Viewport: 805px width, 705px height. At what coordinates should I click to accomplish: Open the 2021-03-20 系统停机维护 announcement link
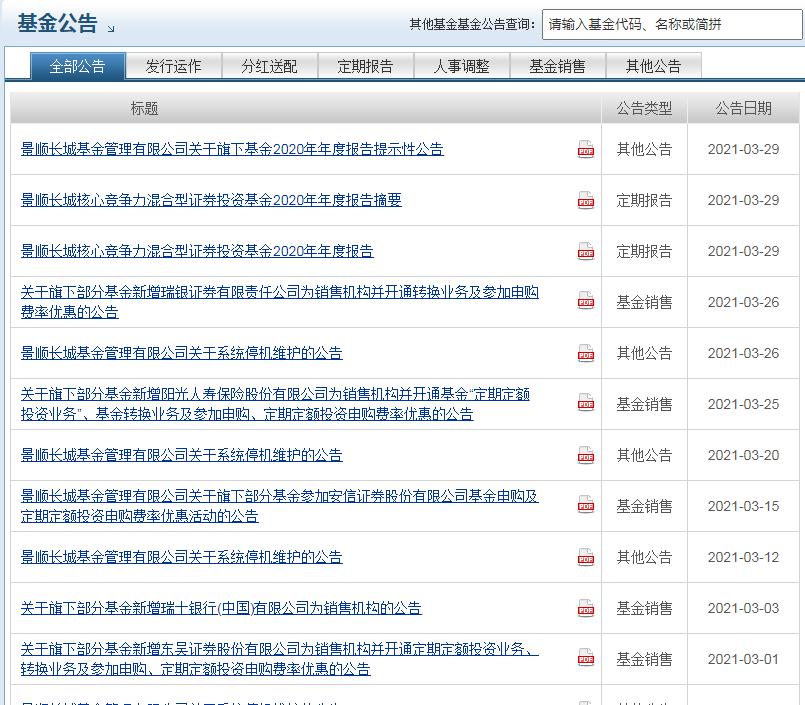(181, 455)
